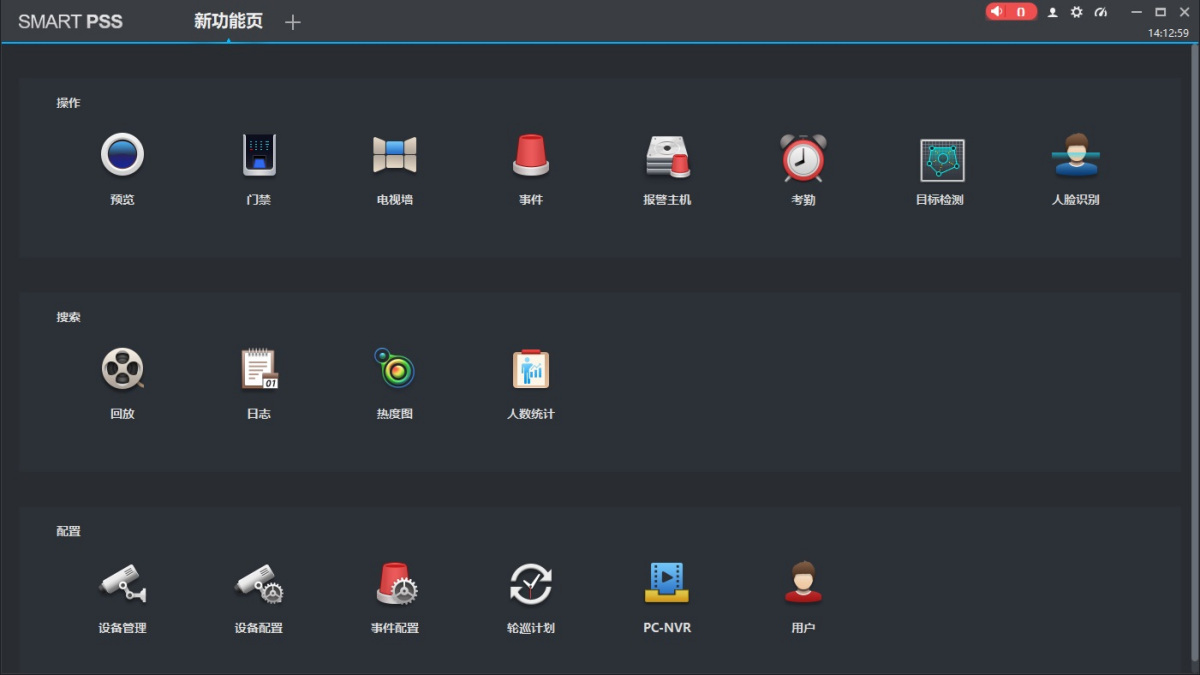Open the 门禁 access control module
Image resolution: width=1200 pixels, height=675 pixels.
coord(259,156)
